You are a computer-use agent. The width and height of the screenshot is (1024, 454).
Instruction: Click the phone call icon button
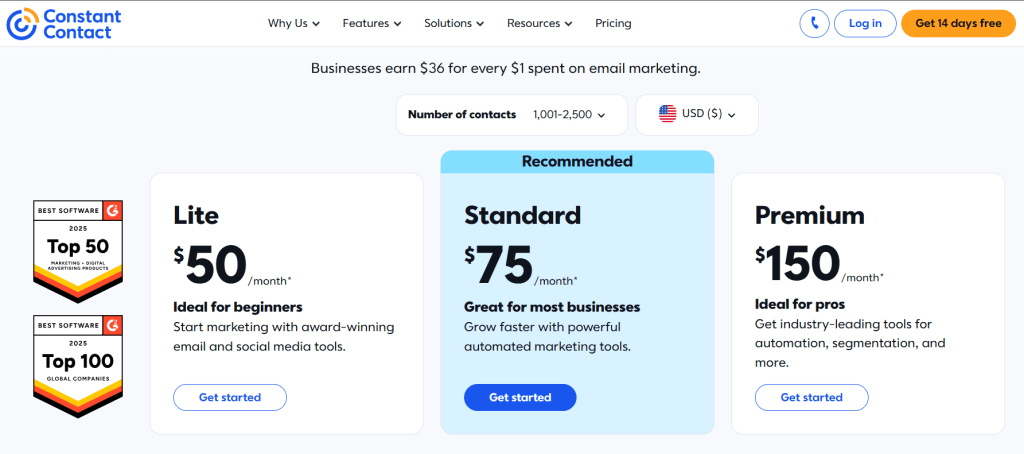coord(815,23)
